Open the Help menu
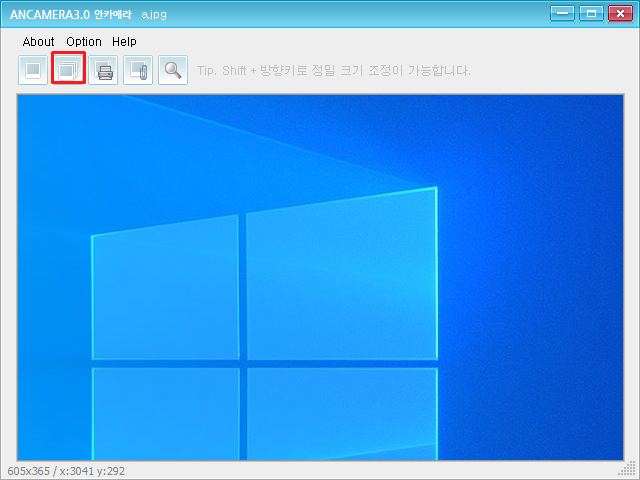 coord(124,42)
